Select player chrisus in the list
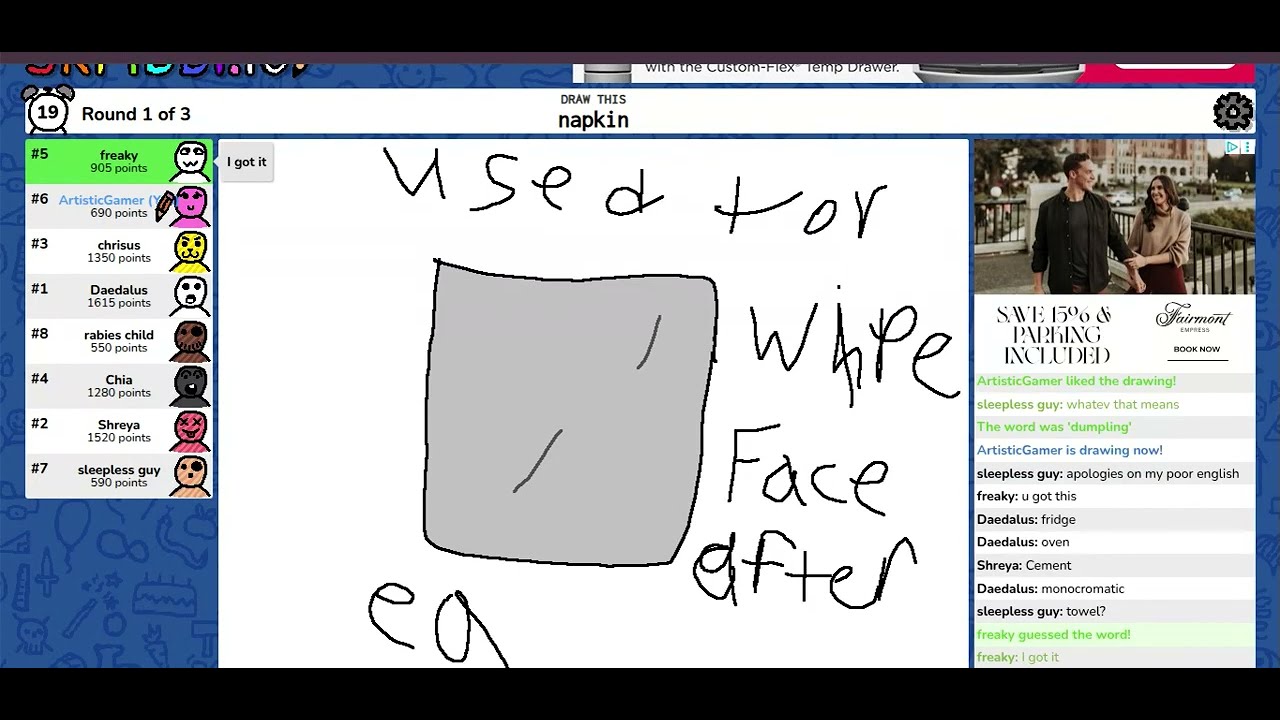The width and height of the screenshot is (1280, 720). pyautogui.click(x=119, y=250)
